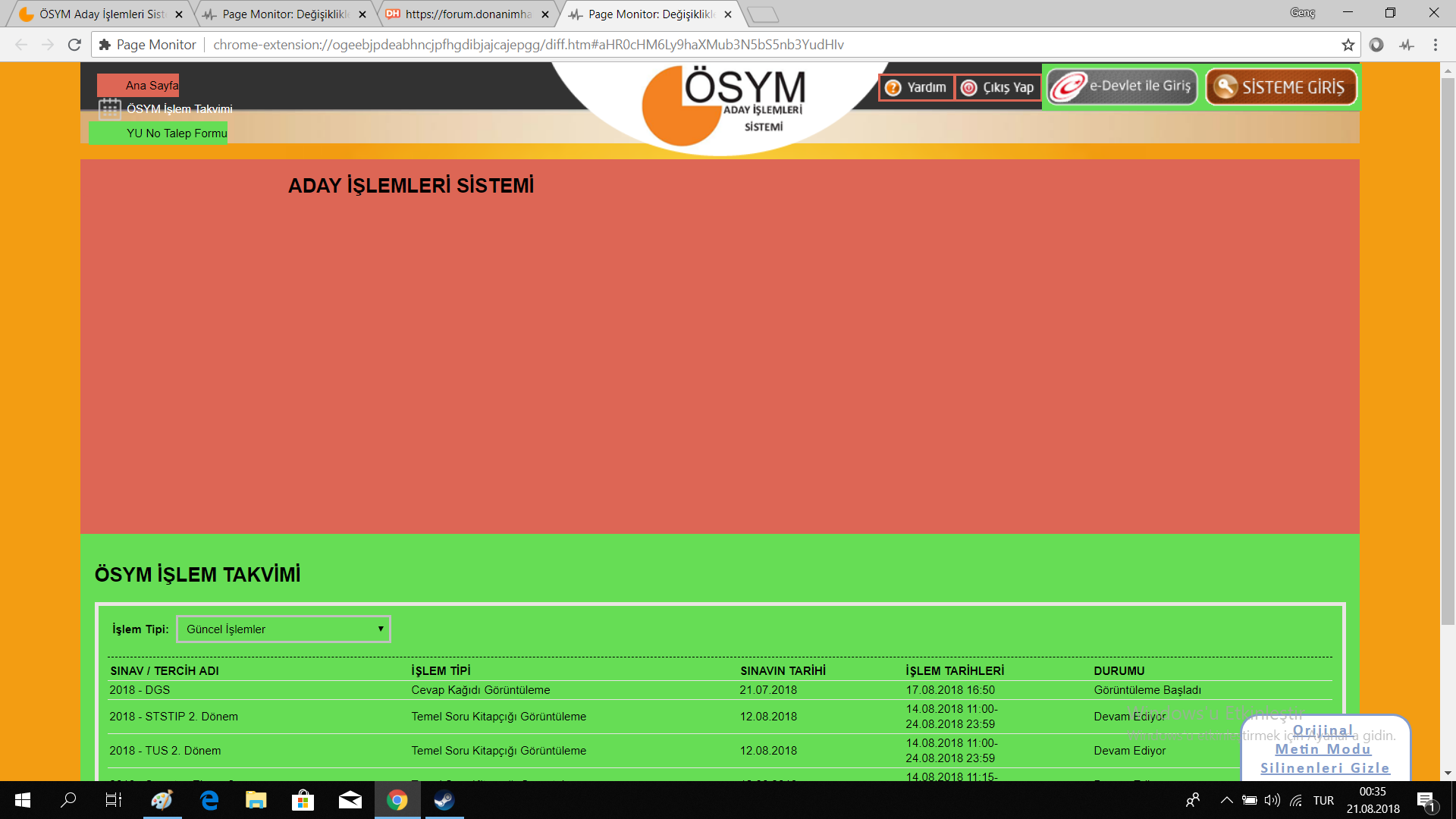Close the forum.donanimhaber tab
1456x819 pixels.
coord(545,14)
